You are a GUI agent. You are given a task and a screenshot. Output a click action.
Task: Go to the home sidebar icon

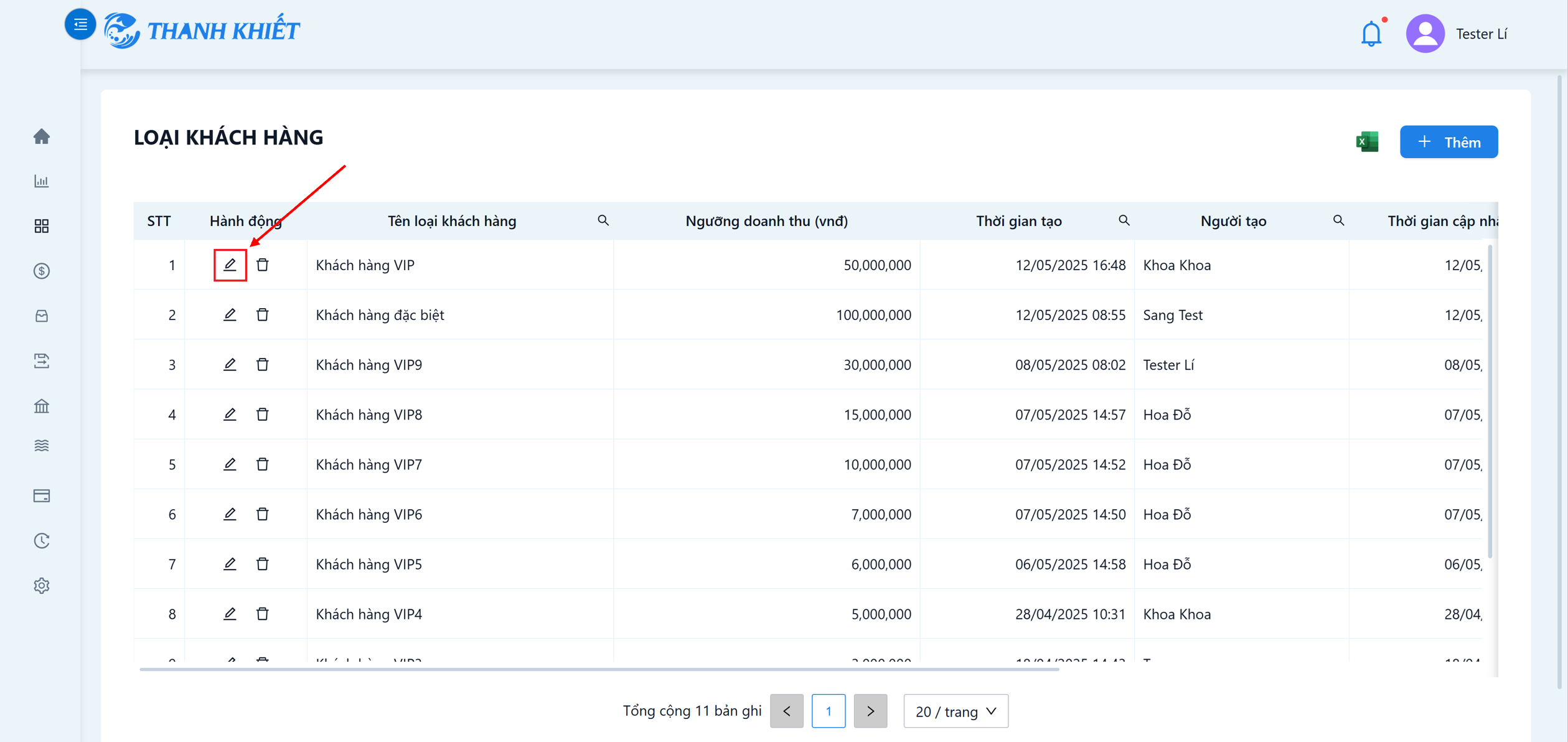pyautogui.click(x=42, y=136)
